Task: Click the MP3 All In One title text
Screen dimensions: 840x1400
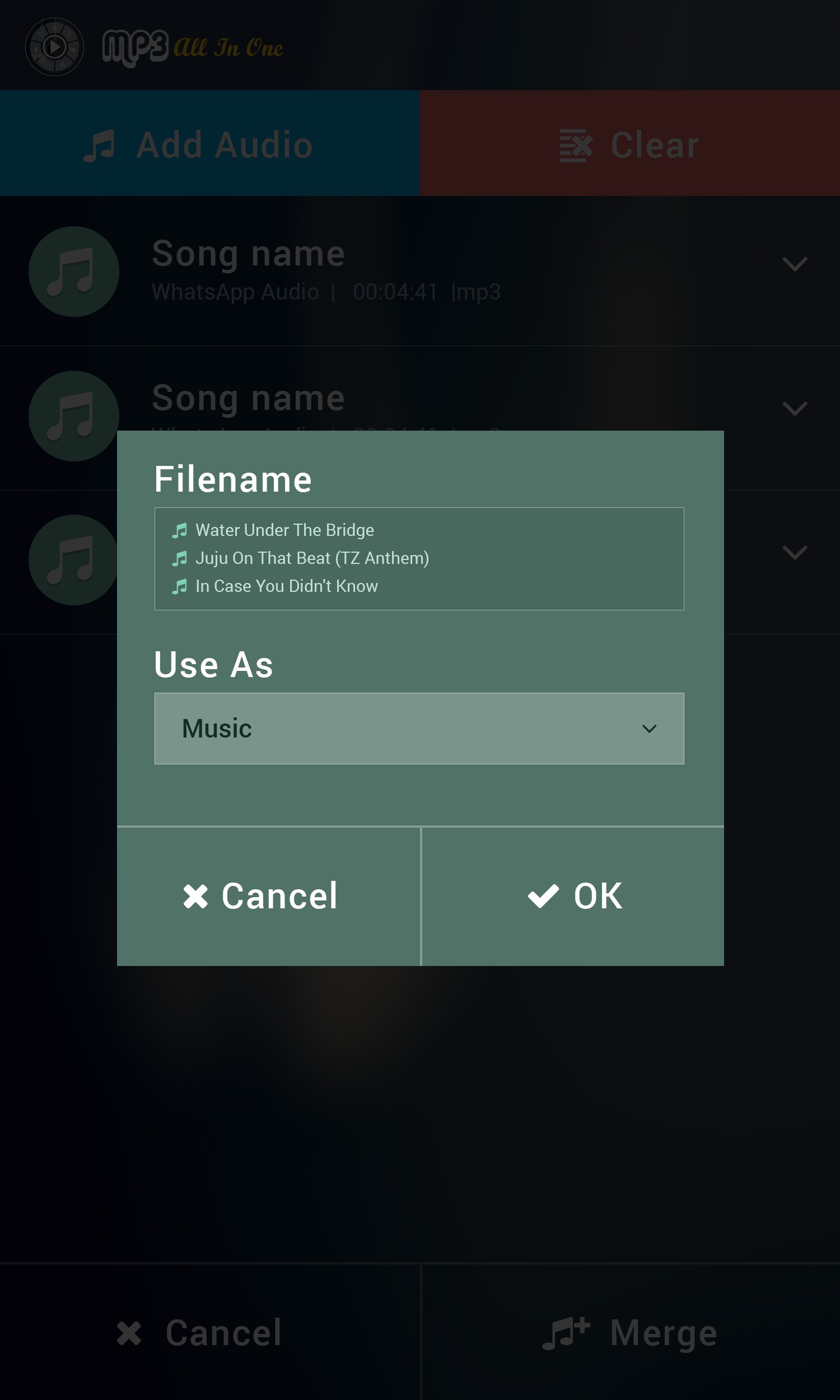Action: pyautogui.click(x=193, y=48)
